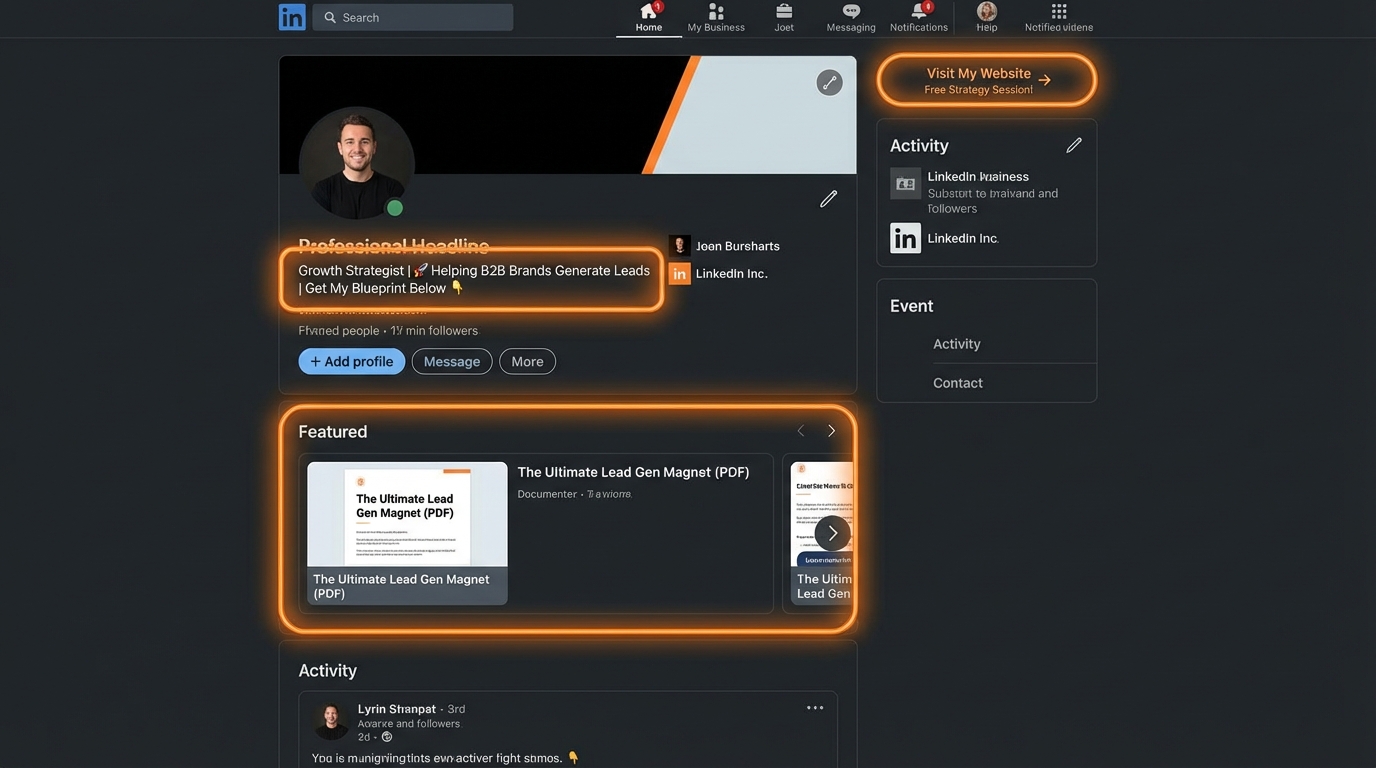The image size is (1376, 768).
Task: Edit the cover banner with pencil icon
Action: 828,81
